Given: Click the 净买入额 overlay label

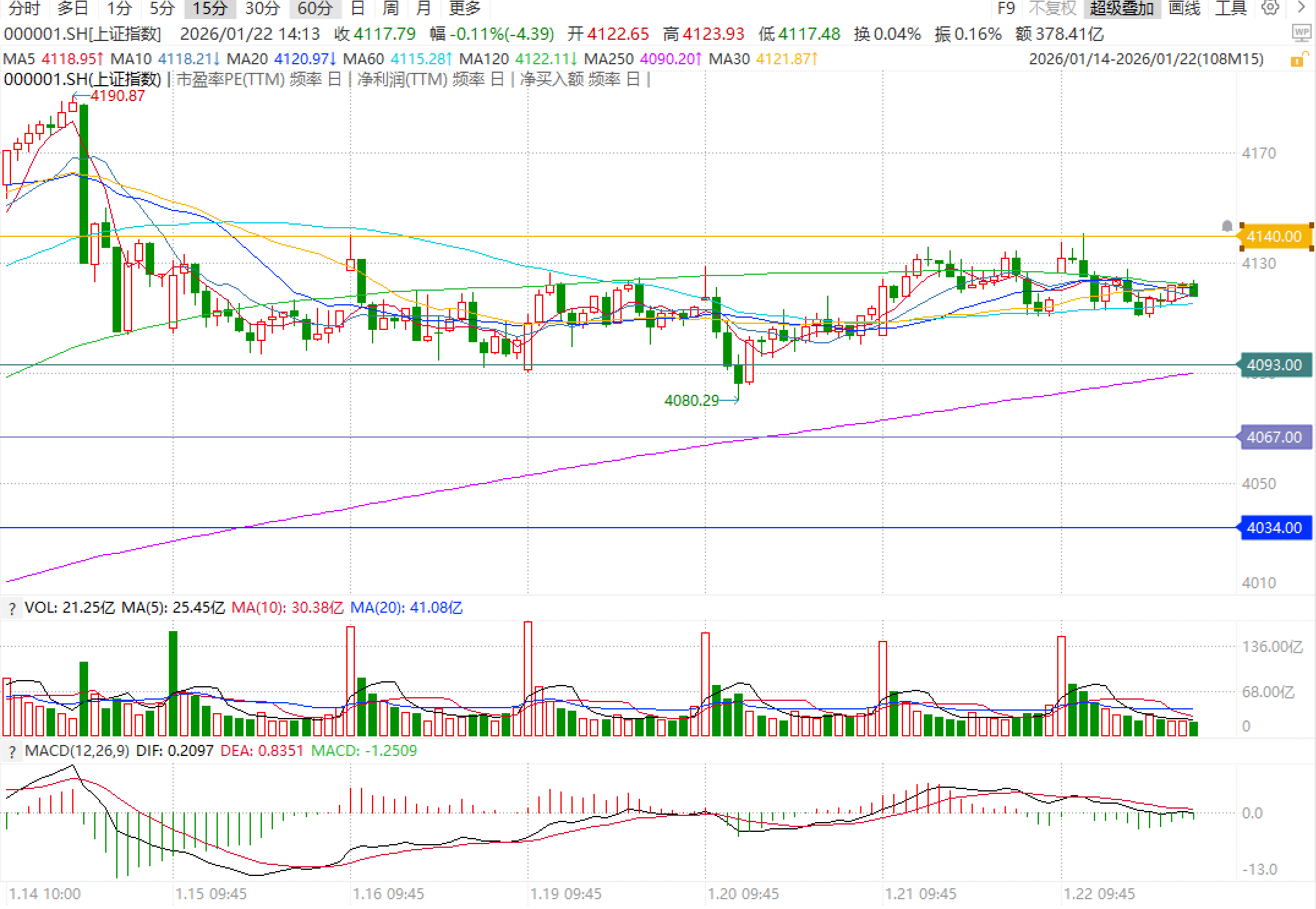Looking at the screenshot, I should pos(551,80).
